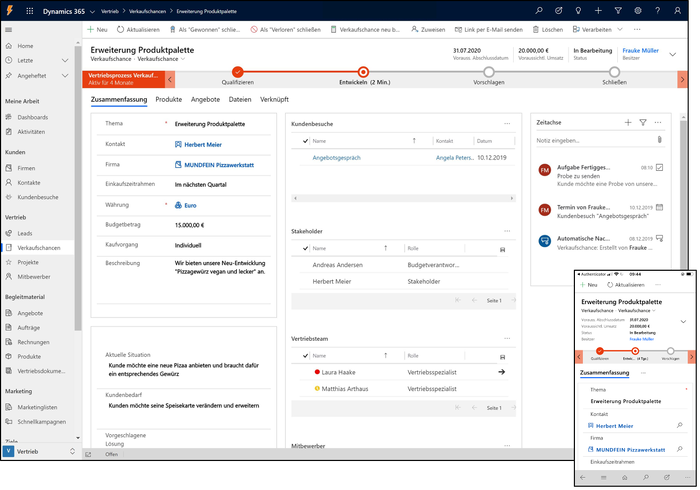Click Als Verloren schließen
700x490 pixels.
pos(286,29)
